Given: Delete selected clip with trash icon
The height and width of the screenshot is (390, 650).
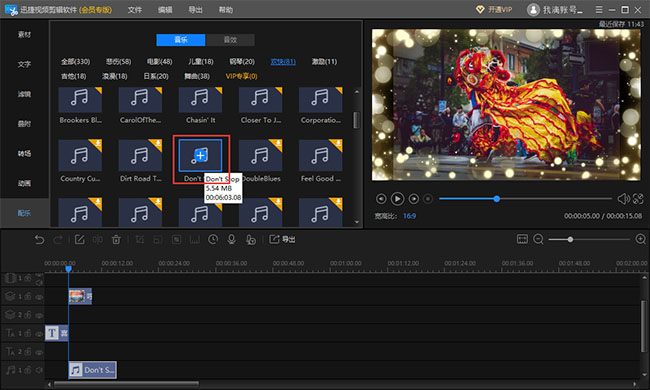Looking at the screenshot, I should [116, 240].
